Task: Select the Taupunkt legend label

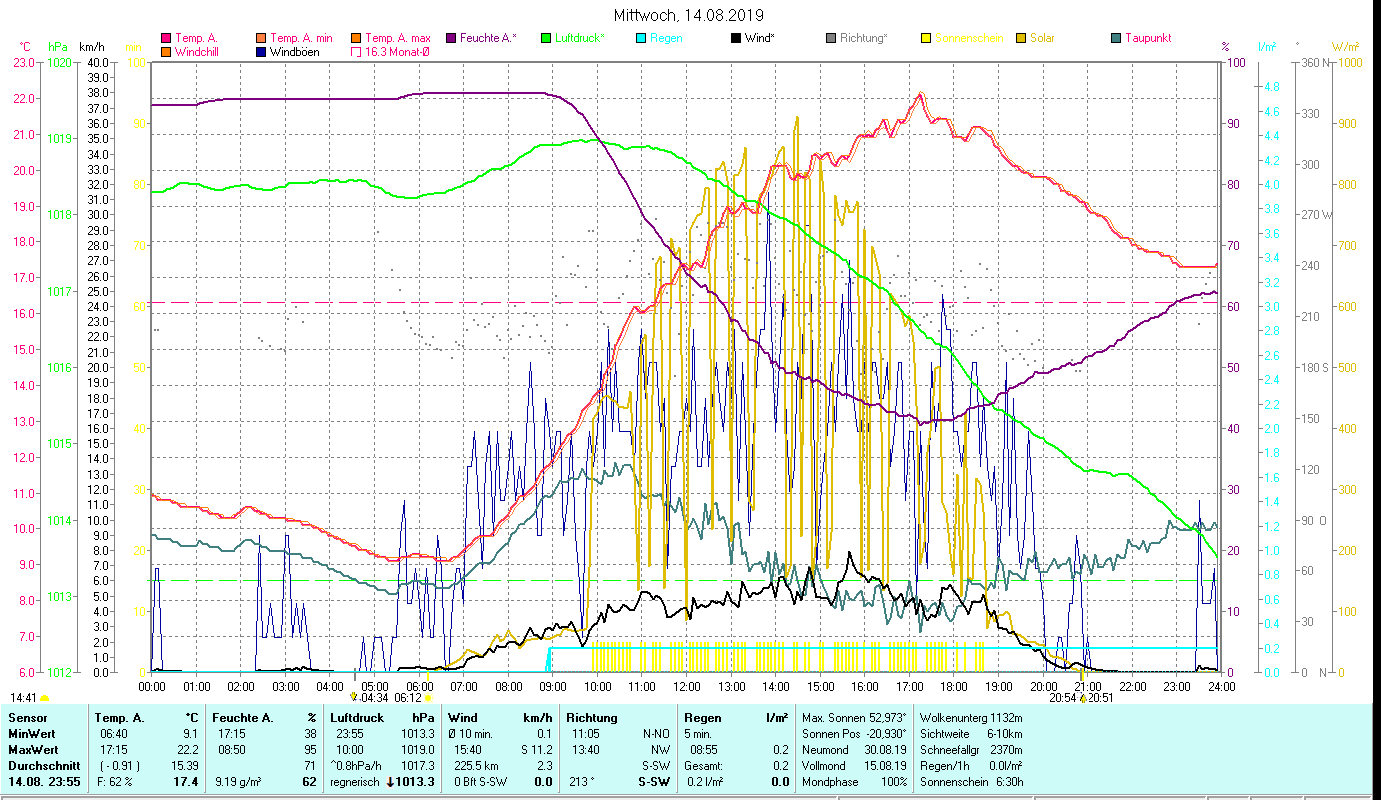Action: (1147, 38)
